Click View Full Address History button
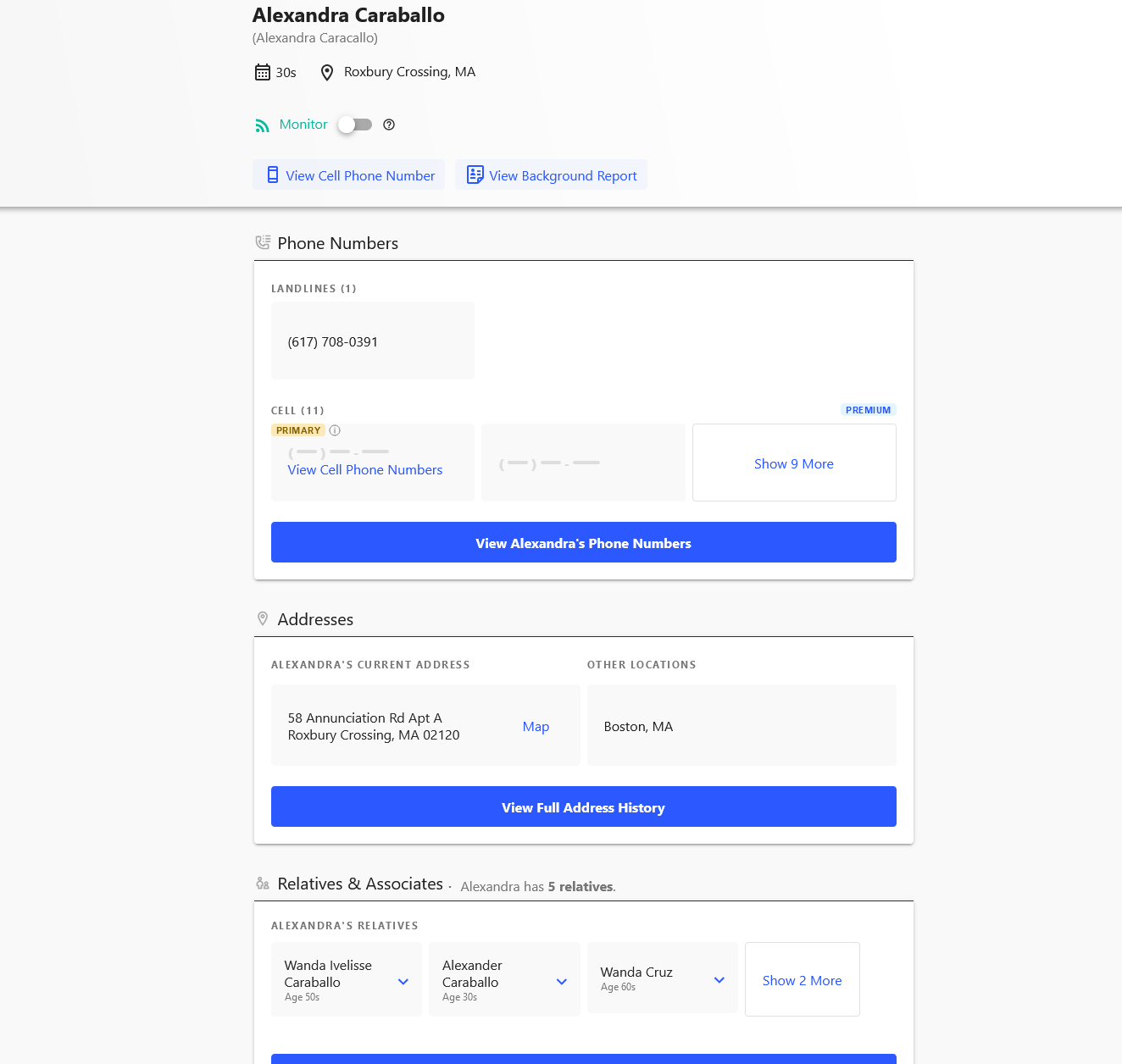1122x1064 pixels. click(584, 806)
